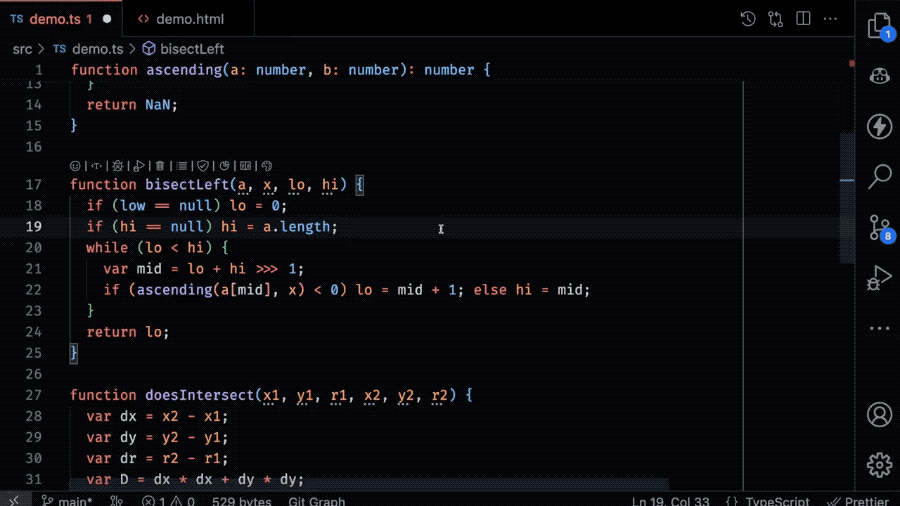This screenshot has height=506, width=900.
Task: Click 'var mid' declaration on line 21
Action: (x=133, y=269)
